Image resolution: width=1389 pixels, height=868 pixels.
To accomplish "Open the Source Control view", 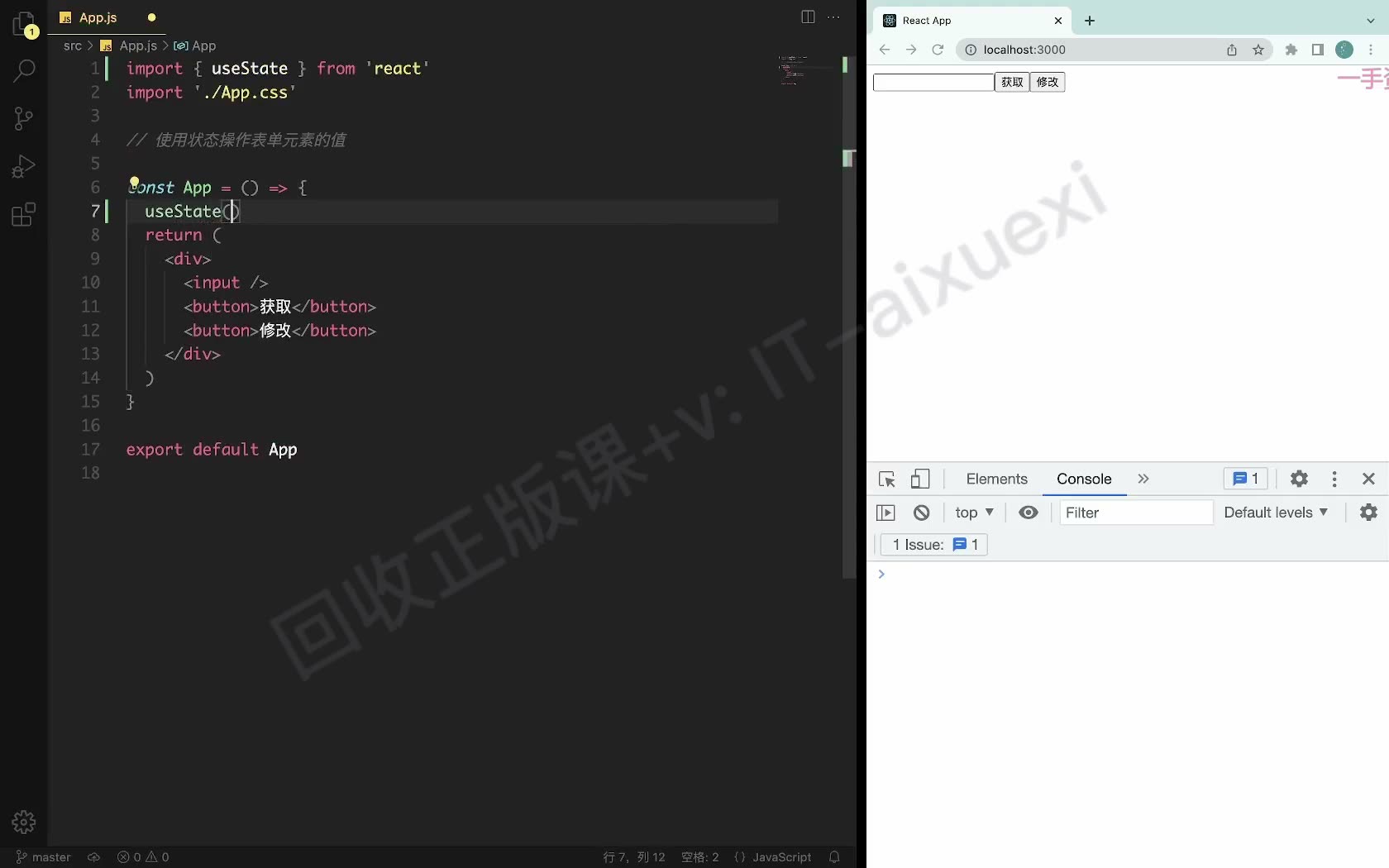I will pyautogui.click(x=24, y=119).
